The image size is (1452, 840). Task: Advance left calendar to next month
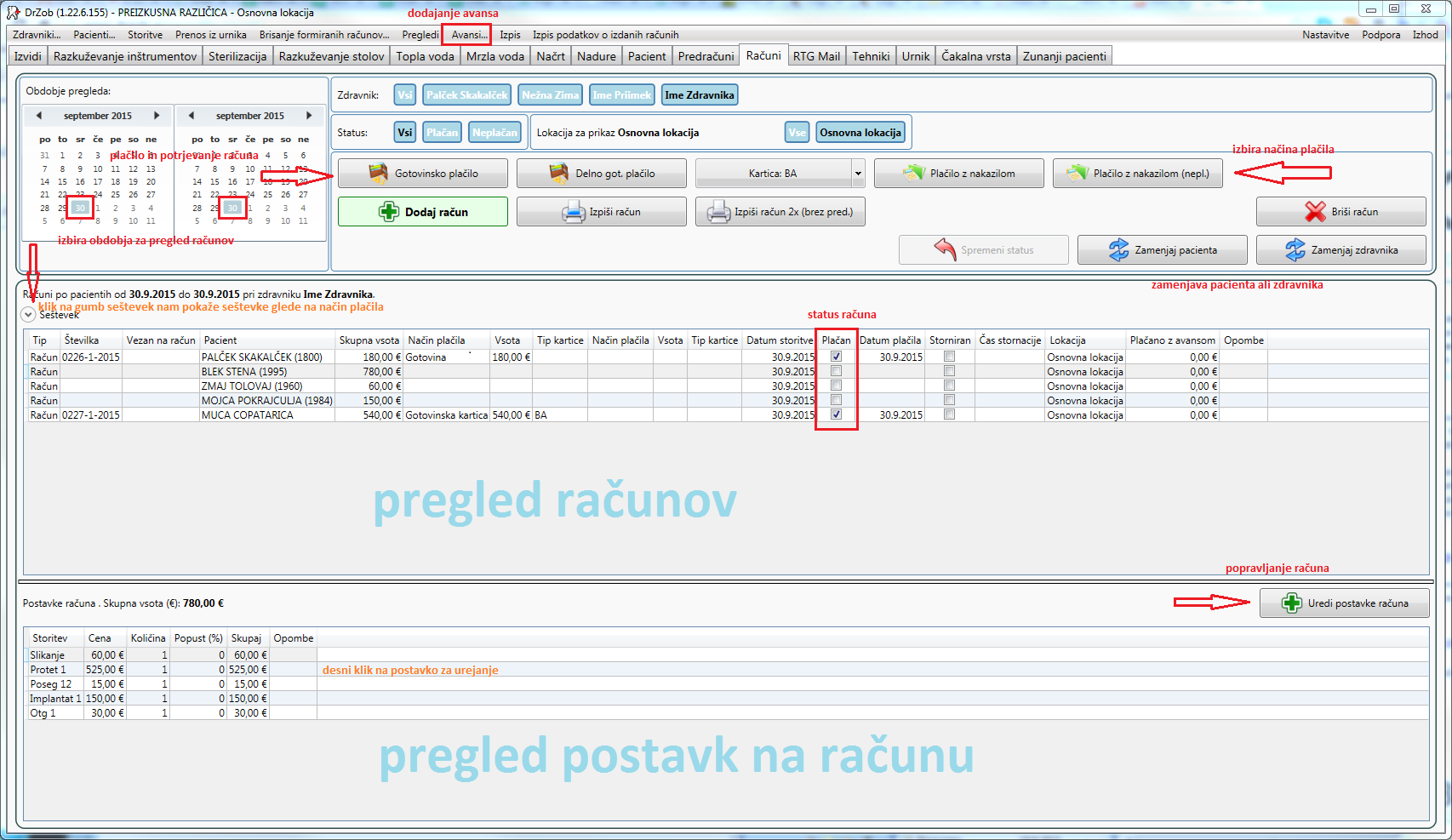pos(156,115)
